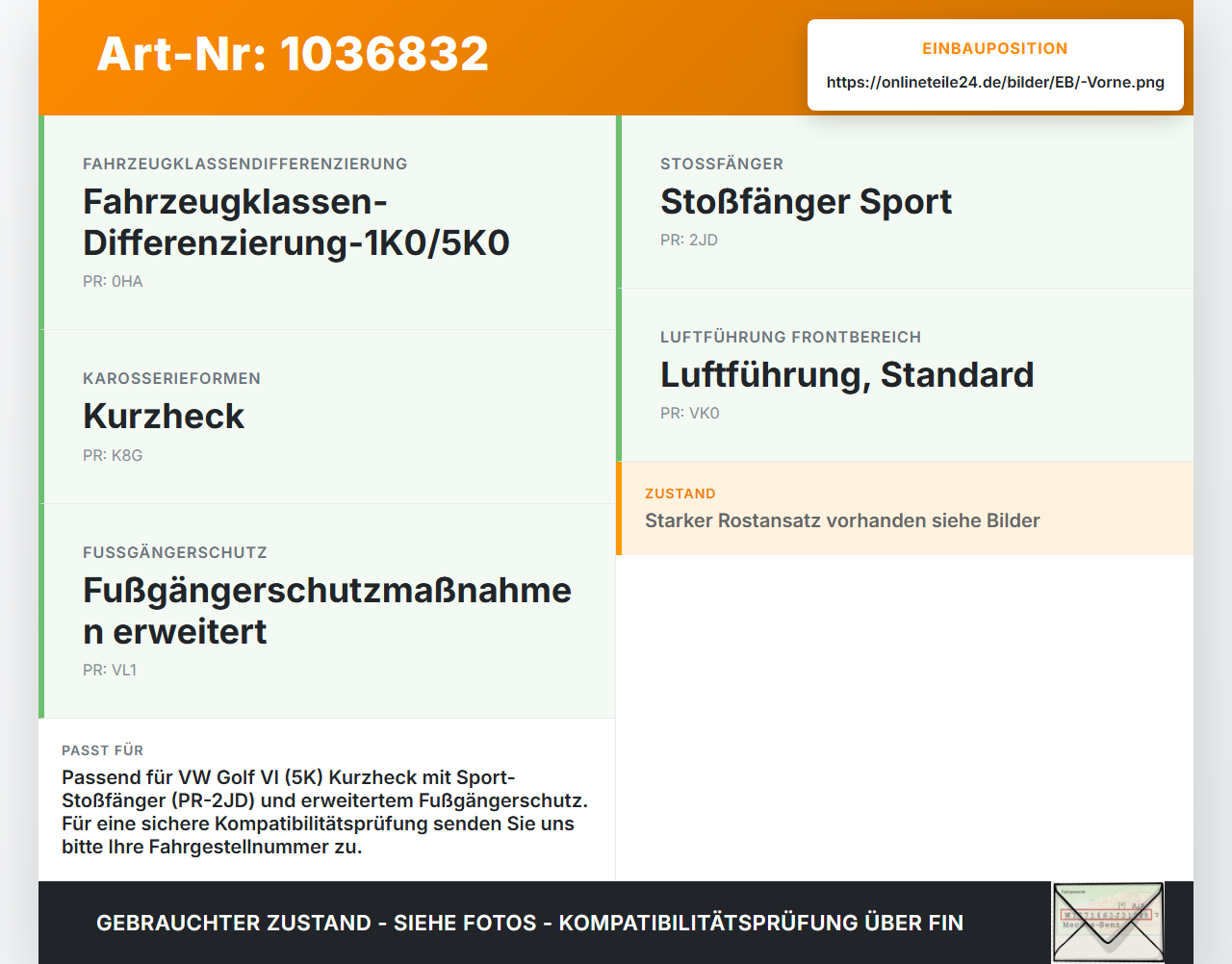The width and height of the screenshot is (1232, 964).
Task: Select the Kurzheck title
Action: 164,416
